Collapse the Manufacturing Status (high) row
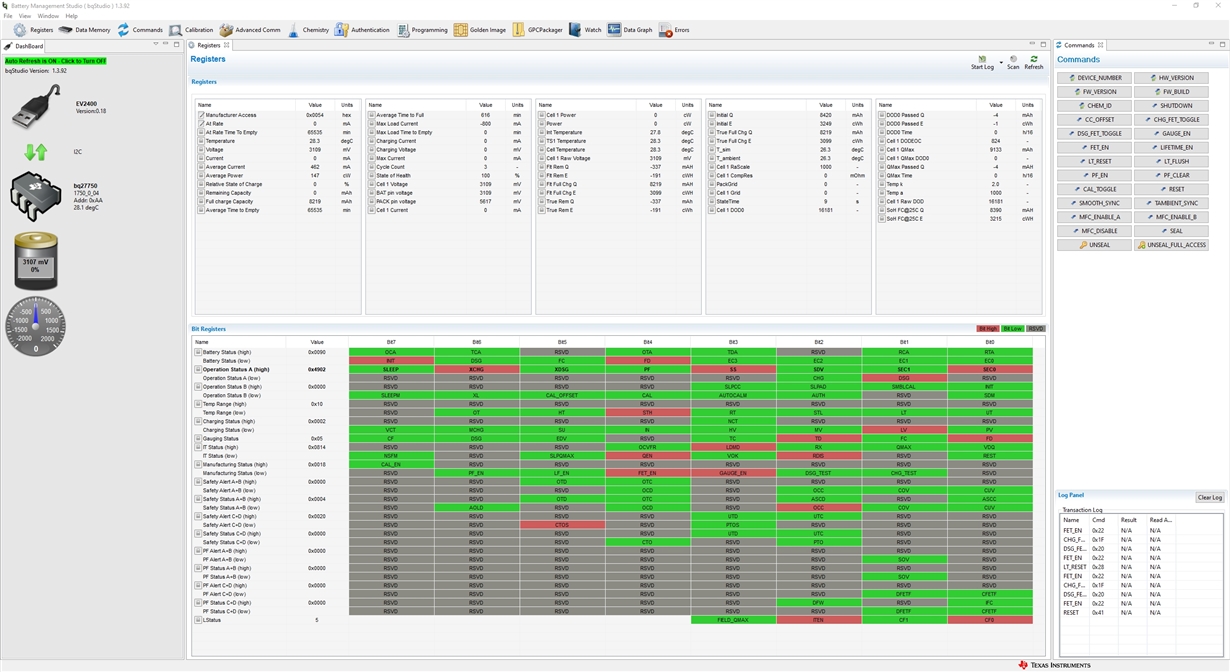Screen dimensions: 1230x672 (198, 464)
